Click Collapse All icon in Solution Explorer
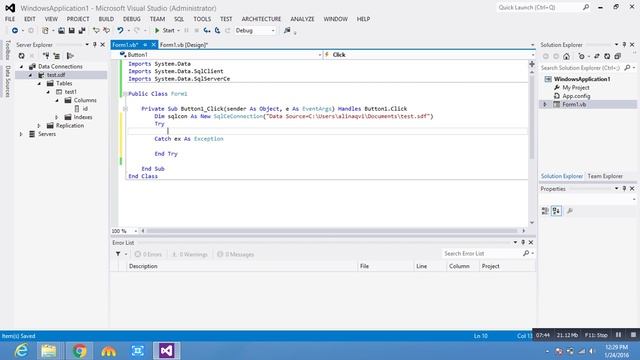The height and width of the screenshot is (360, 640). coord(618,56)
